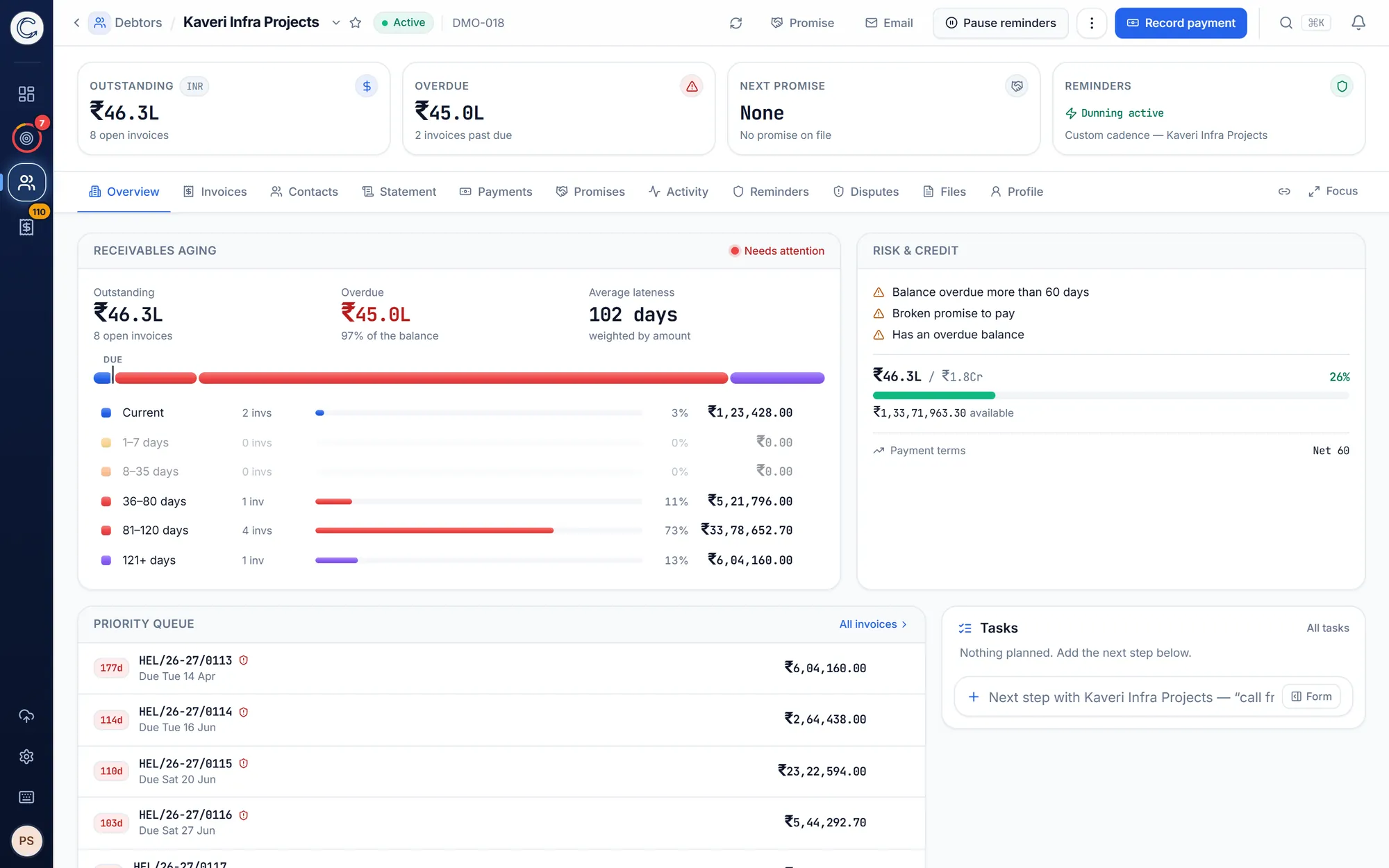The width and height of the screenshot is (1389, 868).
Task: Click the Record payment button
Action: 1181,23
